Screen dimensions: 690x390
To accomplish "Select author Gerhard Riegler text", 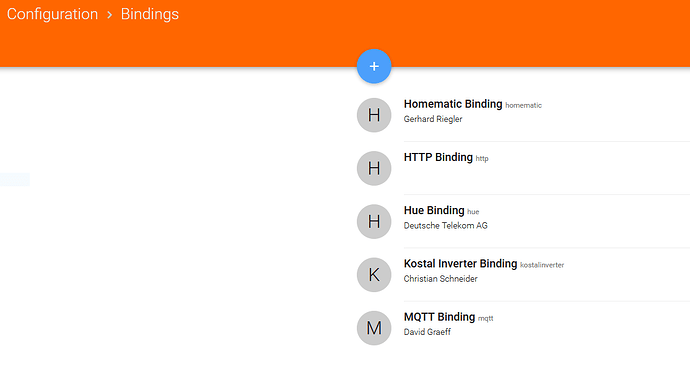I will [x=433, y=119].
